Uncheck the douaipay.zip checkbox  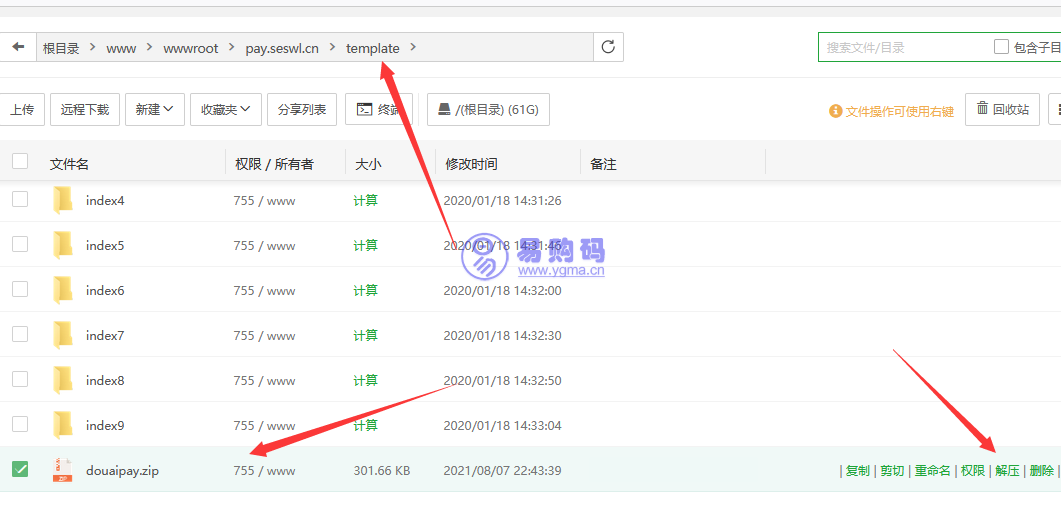tap(20, 469)
